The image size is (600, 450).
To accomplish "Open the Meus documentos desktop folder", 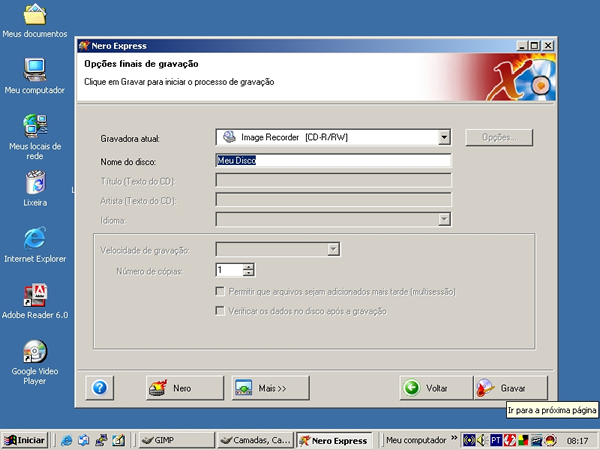I will (34, 21).
